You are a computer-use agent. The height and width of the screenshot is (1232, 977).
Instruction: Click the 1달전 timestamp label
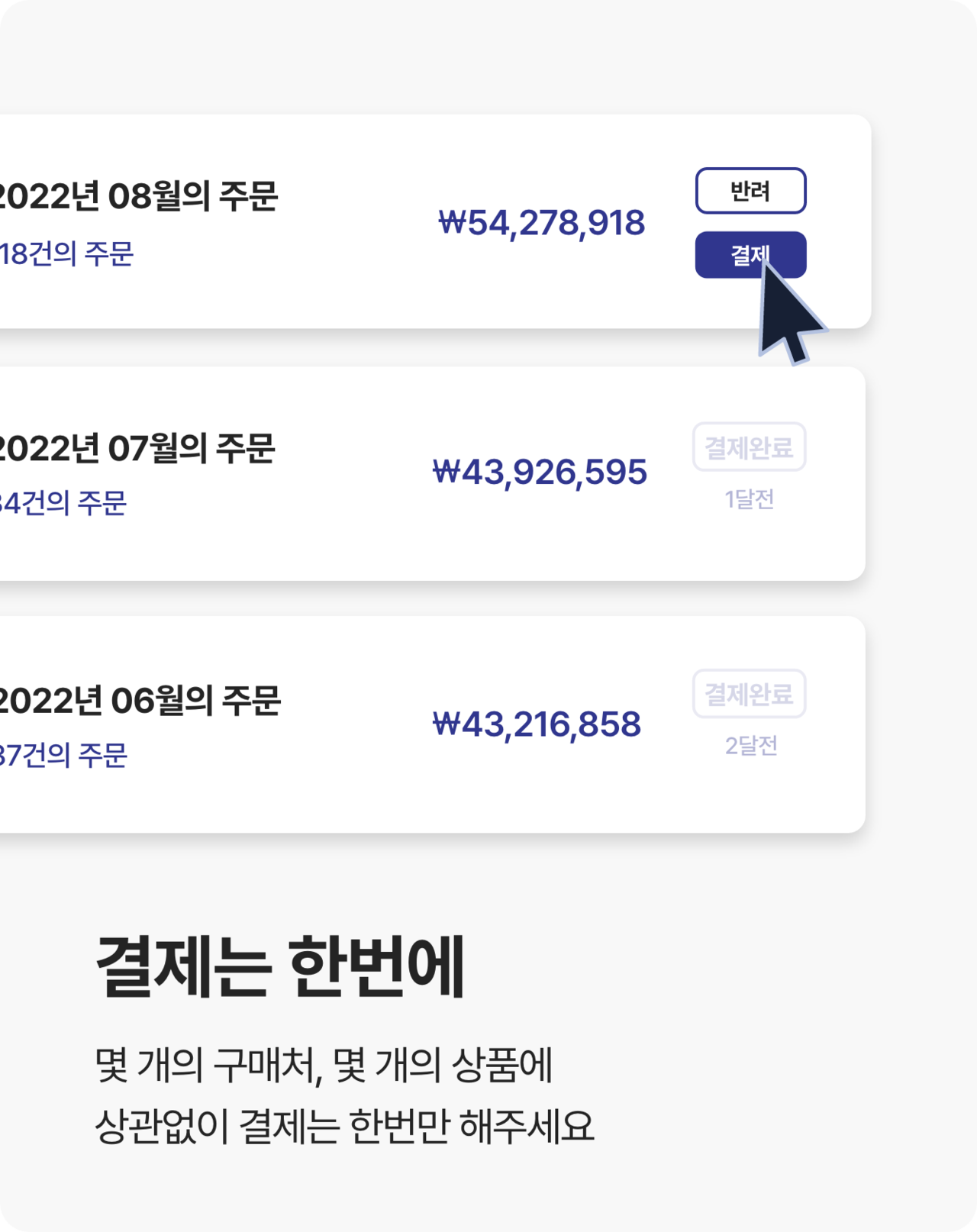749,499
